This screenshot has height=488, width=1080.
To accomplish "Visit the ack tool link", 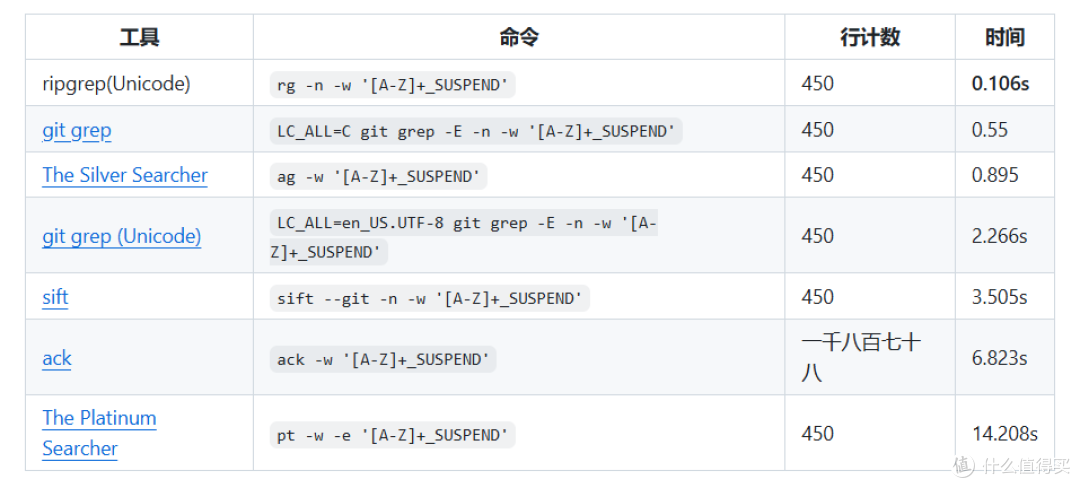I will (x=56, y=358).
